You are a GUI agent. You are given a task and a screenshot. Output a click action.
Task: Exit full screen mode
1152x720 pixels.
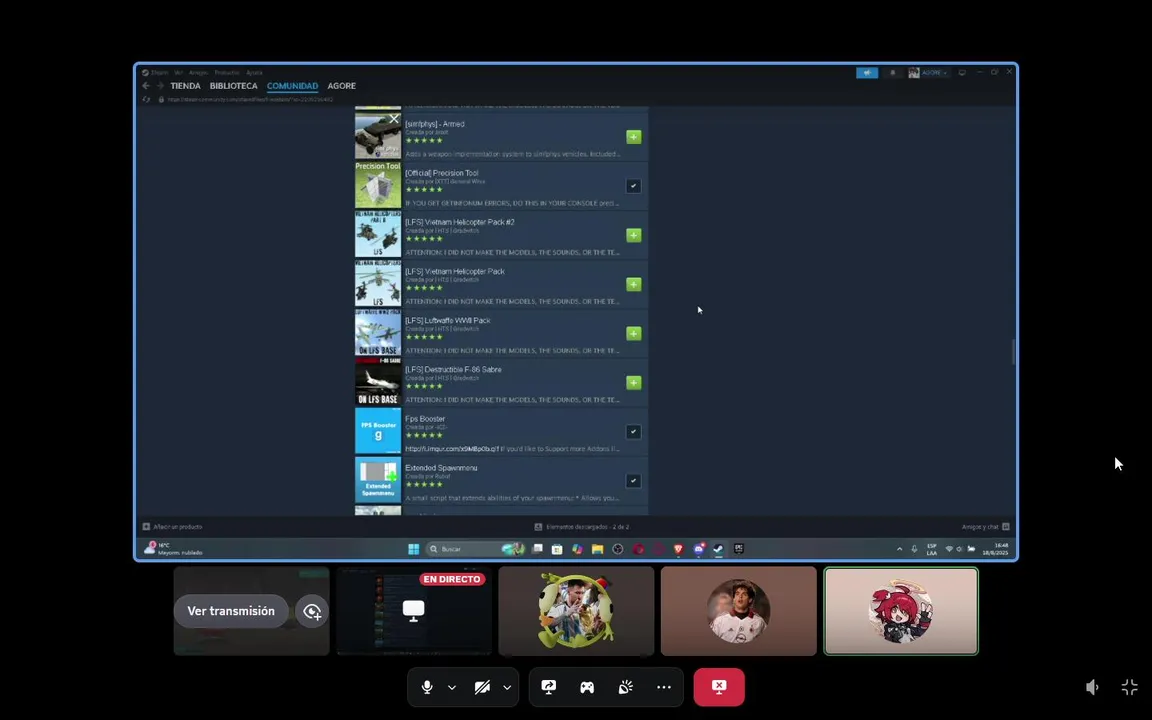(x=1130, y=687)
